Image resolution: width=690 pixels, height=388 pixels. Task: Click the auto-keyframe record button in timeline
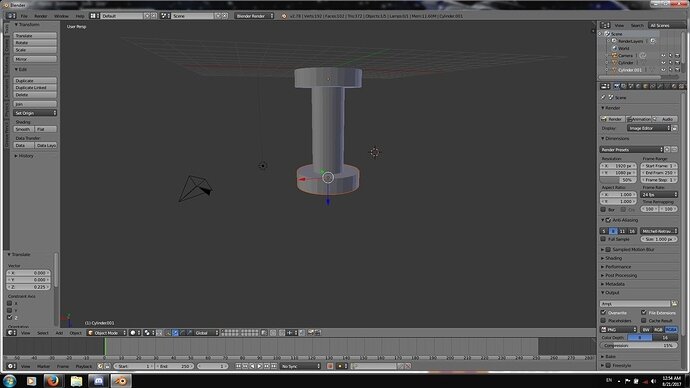pyautogui.click(x=330, y=366)
